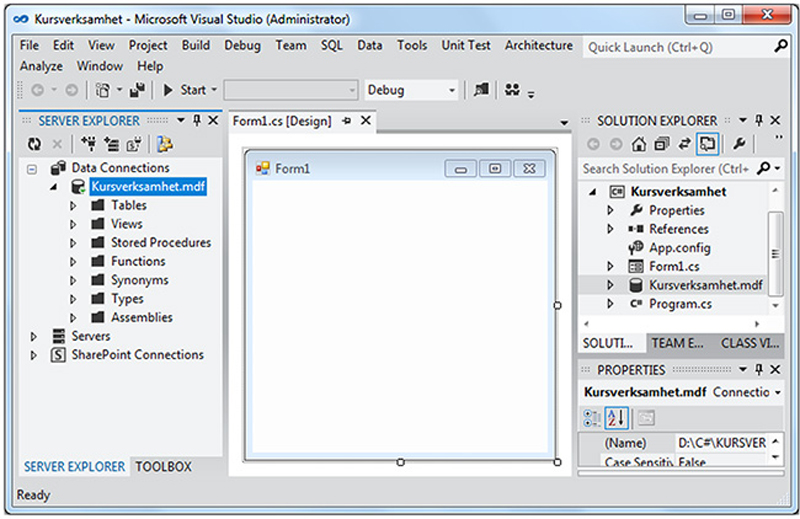The image size is (800, 519).
Task: Sort properties alphabetically in Properties panel
Action: [x=616, y=418]
